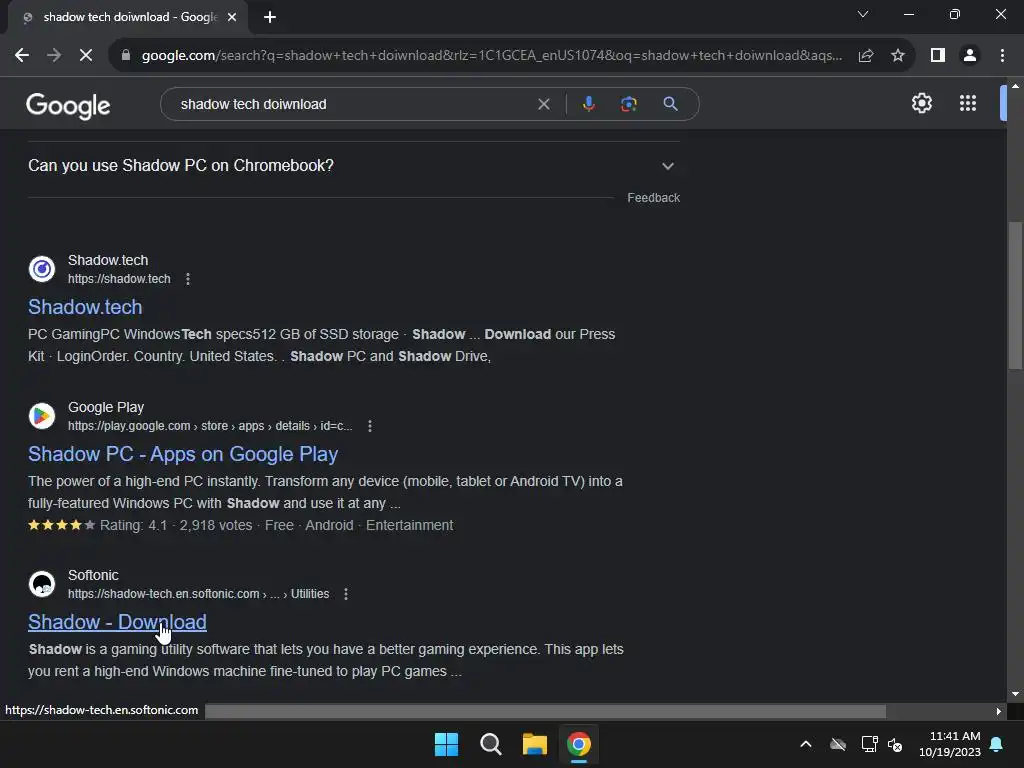Open the Chrome three-dot menu
1024x768 pixels.
point(1002,56)
